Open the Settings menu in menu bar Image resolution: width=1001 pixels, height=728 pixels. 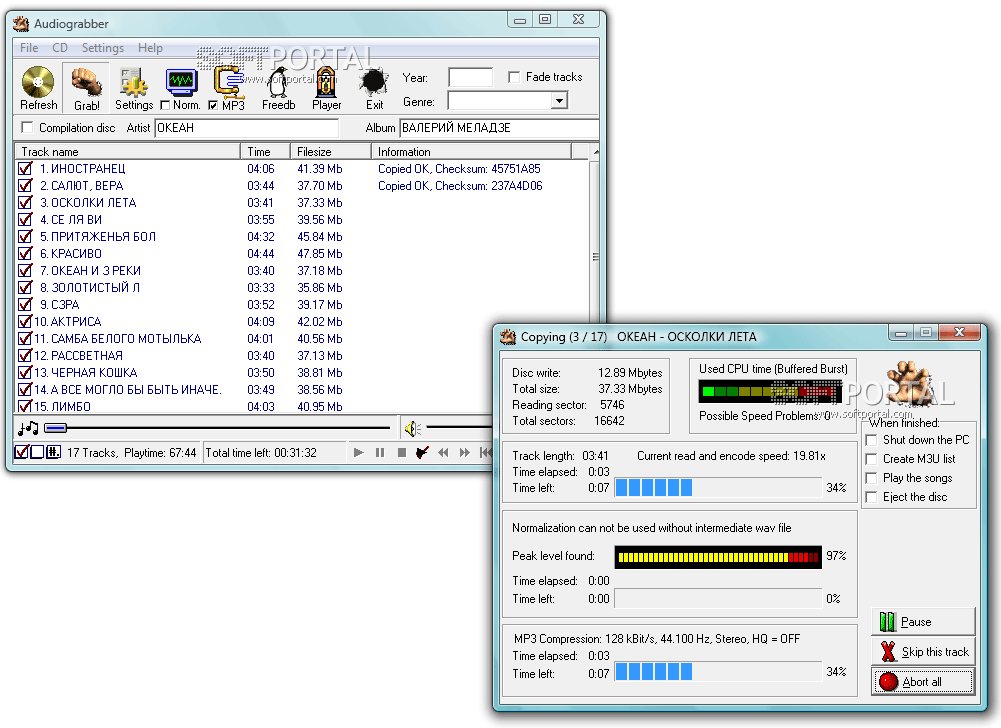(103, 48)
